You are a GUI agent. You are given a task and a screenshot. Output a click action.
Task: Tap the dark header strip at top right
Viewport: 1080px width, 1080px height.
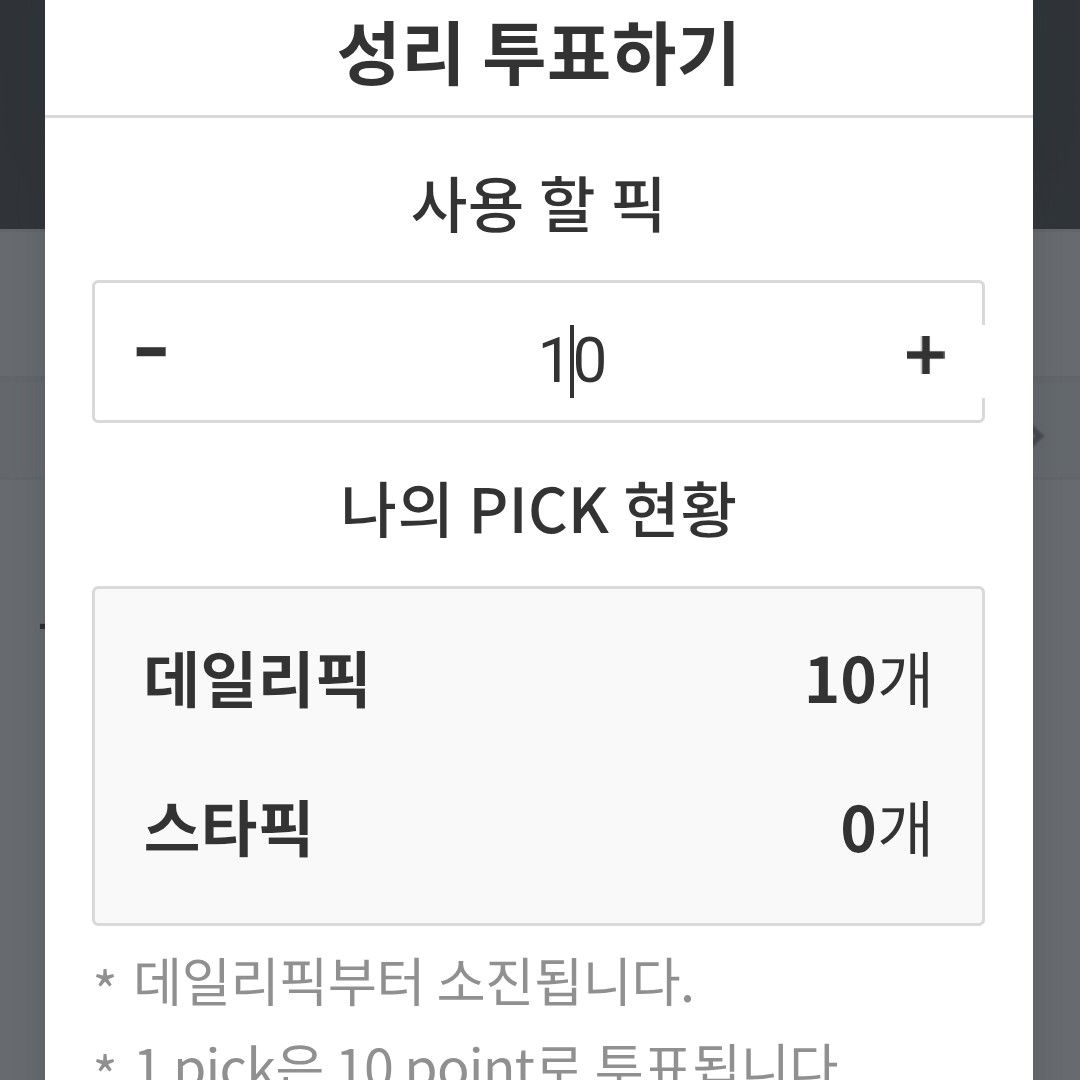(x=1056, y=110)
